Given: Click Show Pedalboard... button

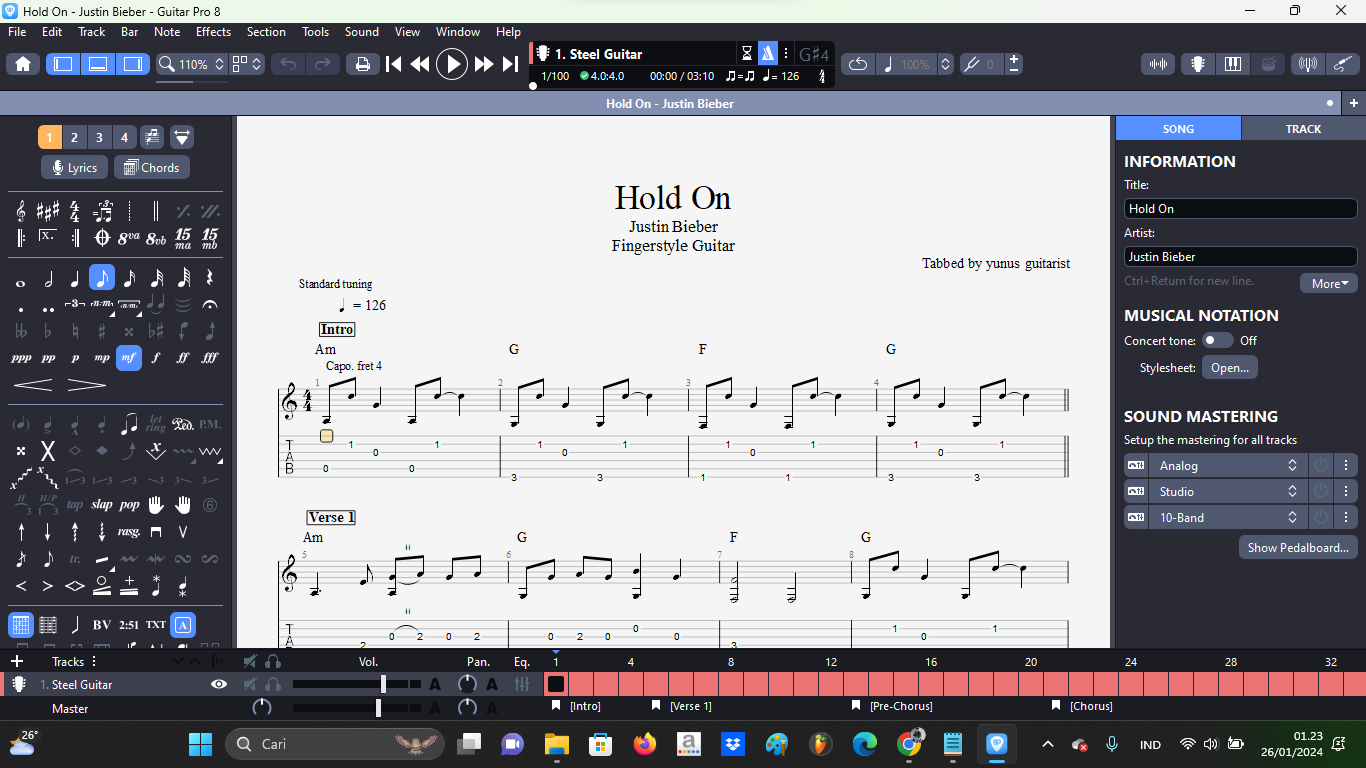Looking at the screenshot, I should 1298,547.
